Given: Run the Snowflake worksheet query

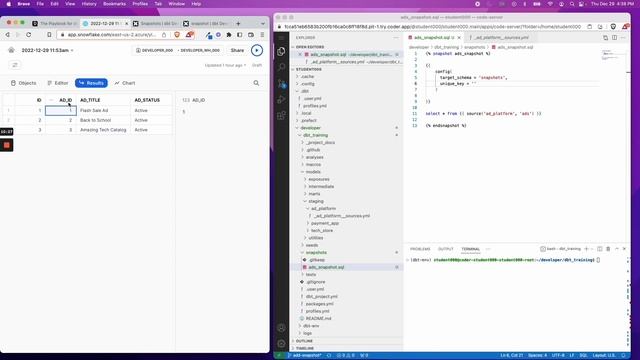Looking at the screenshot, I should pyautogui.click(x=257, y=50).
